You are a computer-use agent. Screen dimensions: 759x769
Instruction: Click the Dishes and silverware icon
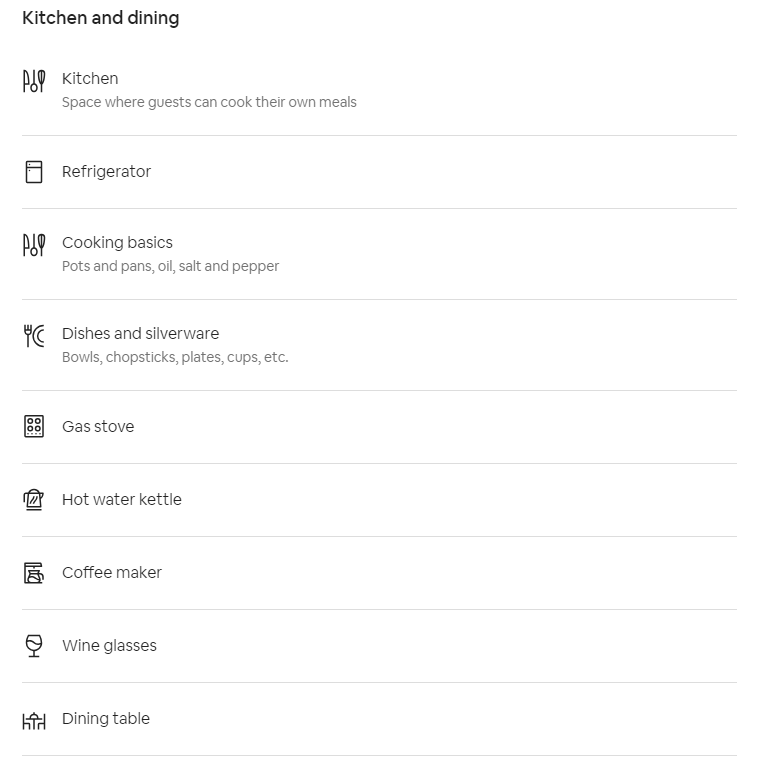pos(34,336)
